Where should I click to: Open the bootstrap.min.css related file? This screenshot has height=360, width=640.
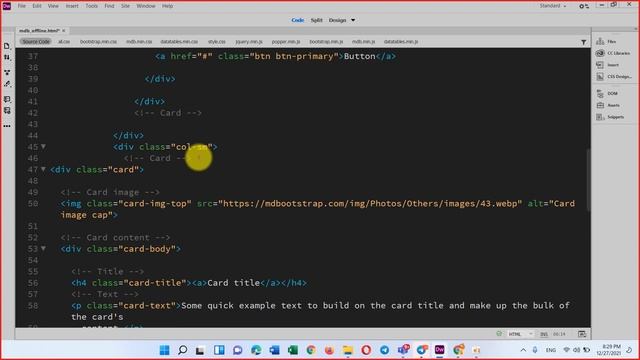click(x=98, y=42)
